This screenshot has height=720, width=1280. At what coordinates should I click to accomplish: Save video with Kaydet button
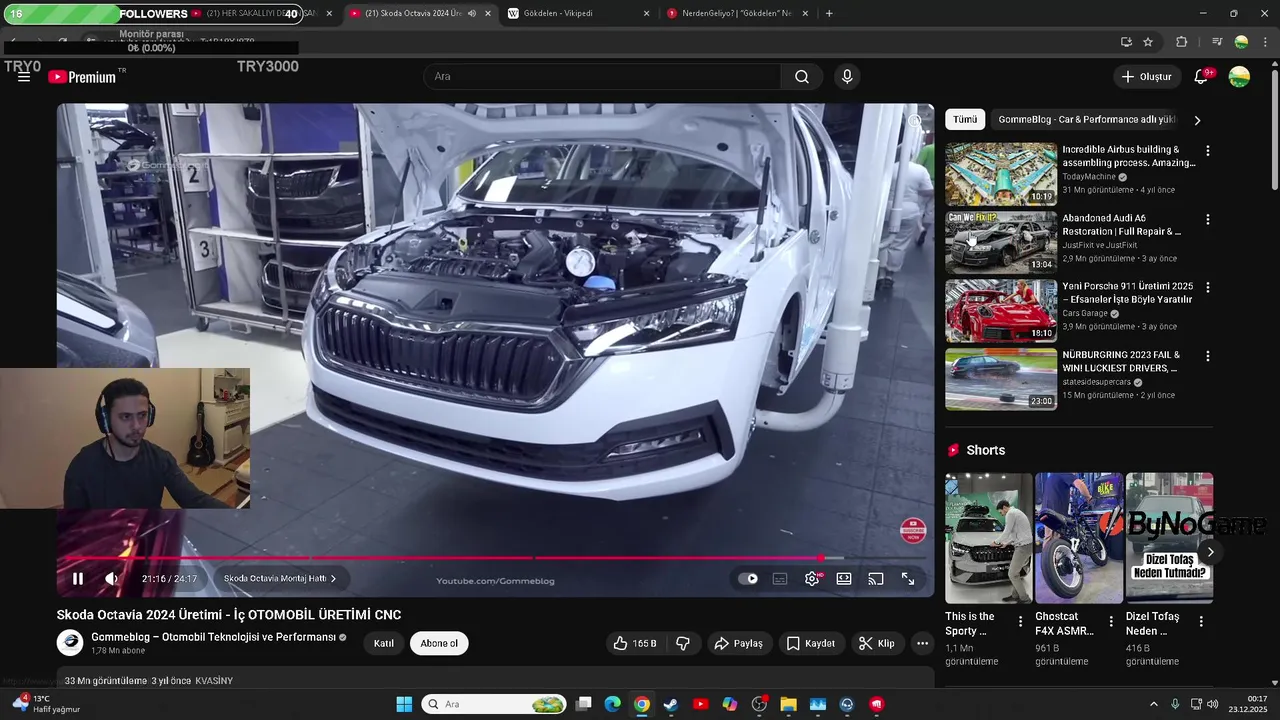click(x=810, y=643)
